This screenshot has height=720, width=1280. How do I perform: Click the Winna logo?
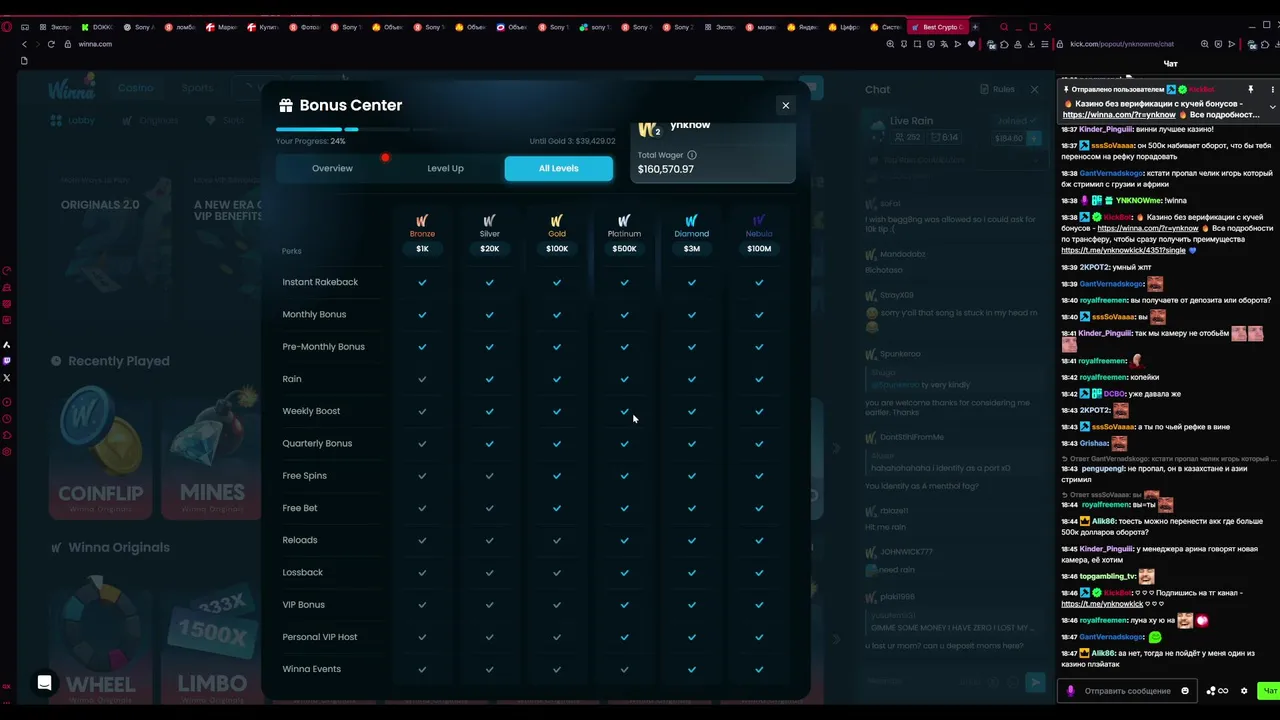pyautogui.click(x=72, y=88)
